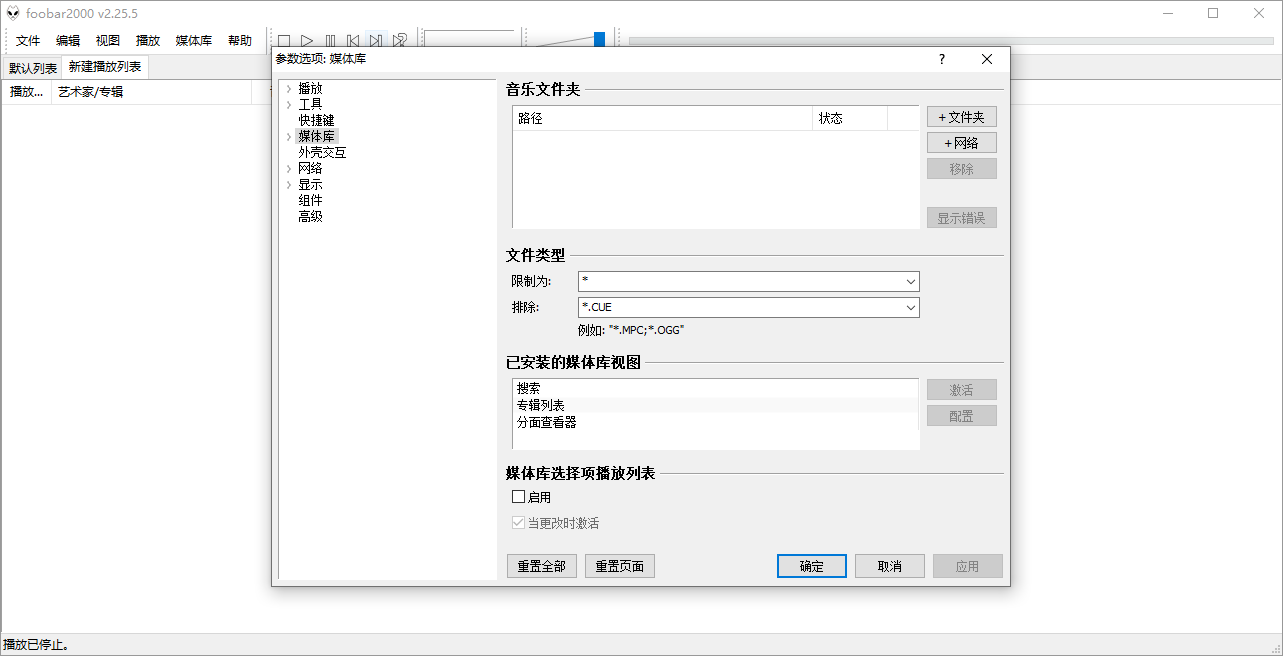Jump to next track icon
Image resolution: width=1283 pixels, height=656 pixels.
376,39
